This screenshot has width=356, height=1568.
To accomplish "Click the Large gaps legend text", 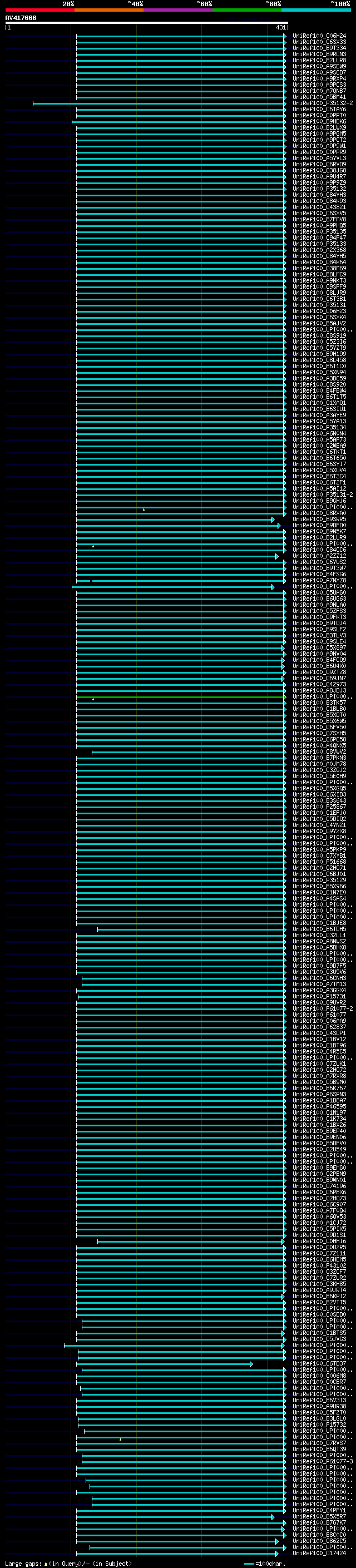I will click(24, 1564).
